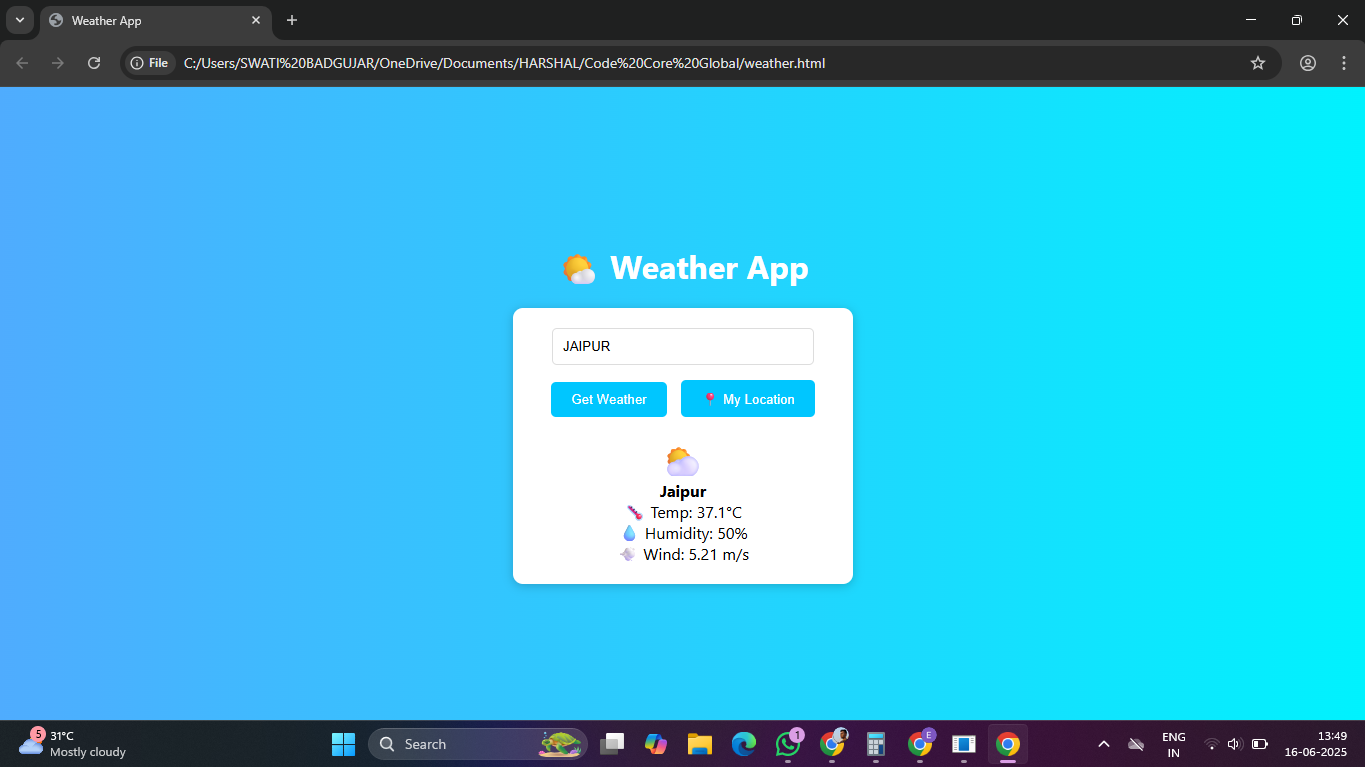Click the weather condition icon above Jaipur
Screen dimensions: 1365x767
(683, 462)
